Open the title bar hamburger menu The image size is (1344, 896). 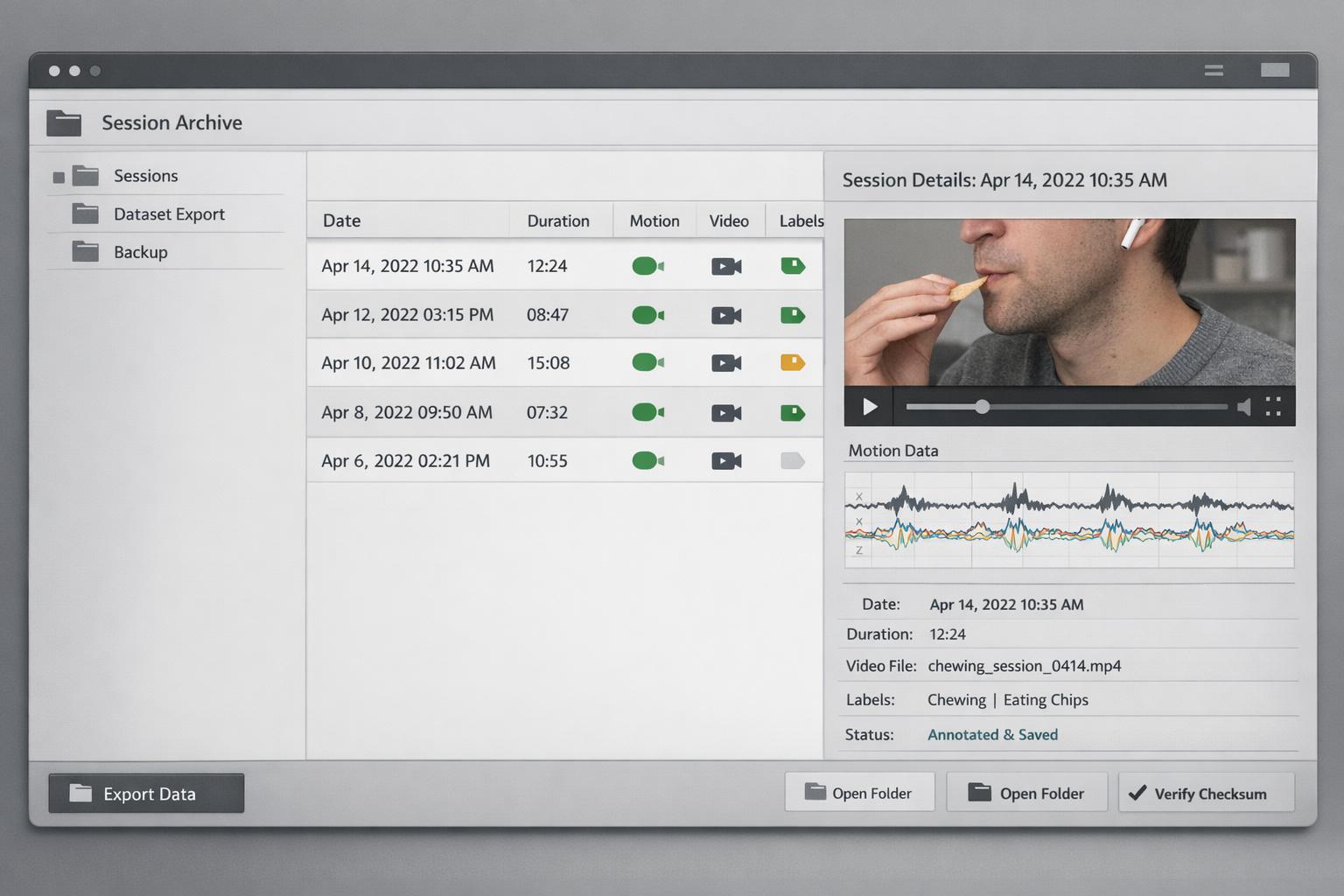click(1214, 71)
